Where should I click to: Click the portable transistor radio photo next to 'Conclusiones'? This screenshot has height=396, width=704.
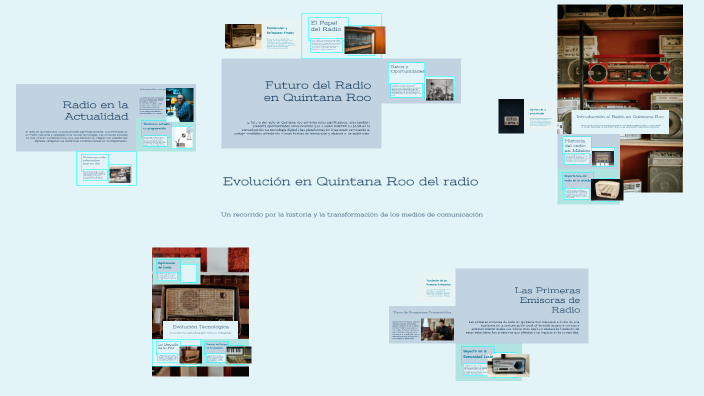(243, 36)
